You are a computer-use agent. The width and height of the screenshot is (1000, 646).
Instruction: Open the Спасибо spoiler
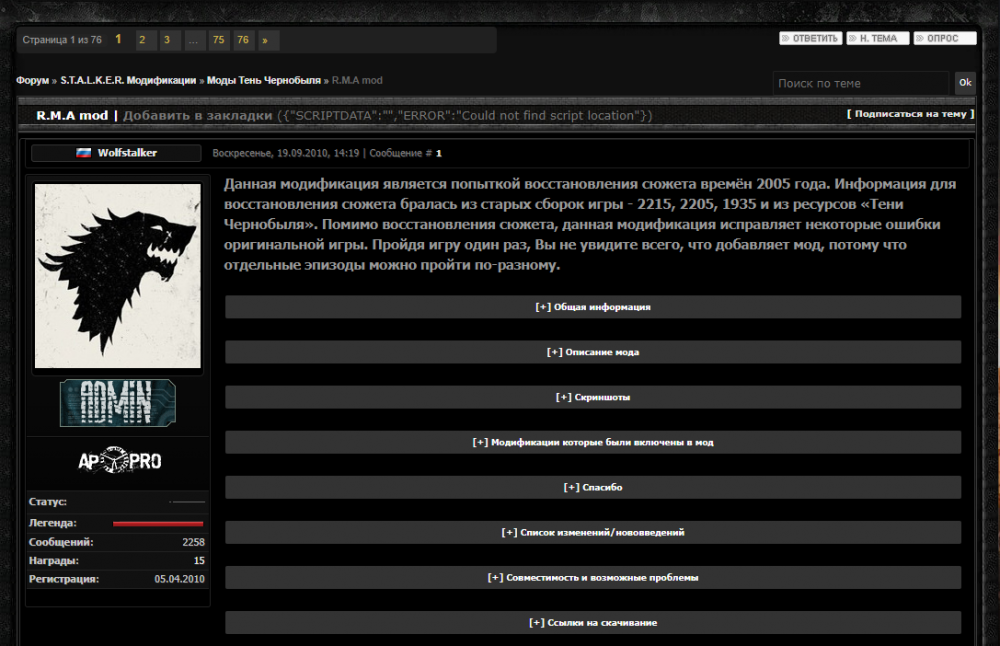[x=592, y=487]
